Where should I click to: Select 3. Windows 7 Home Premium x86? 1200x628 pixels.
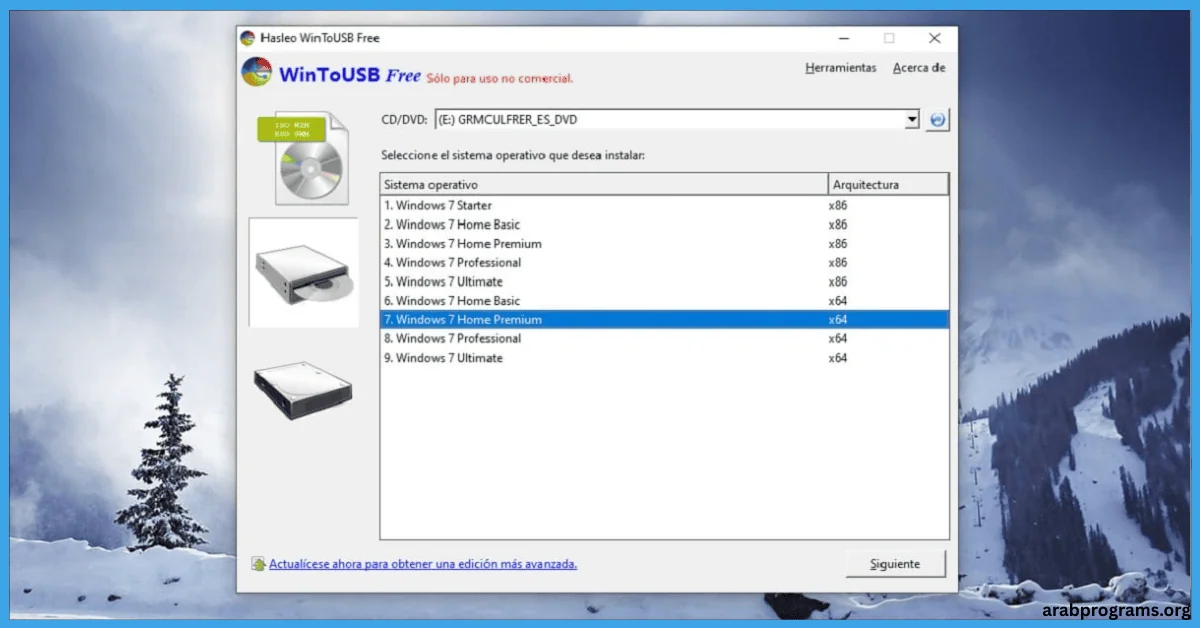click(664, 244)
